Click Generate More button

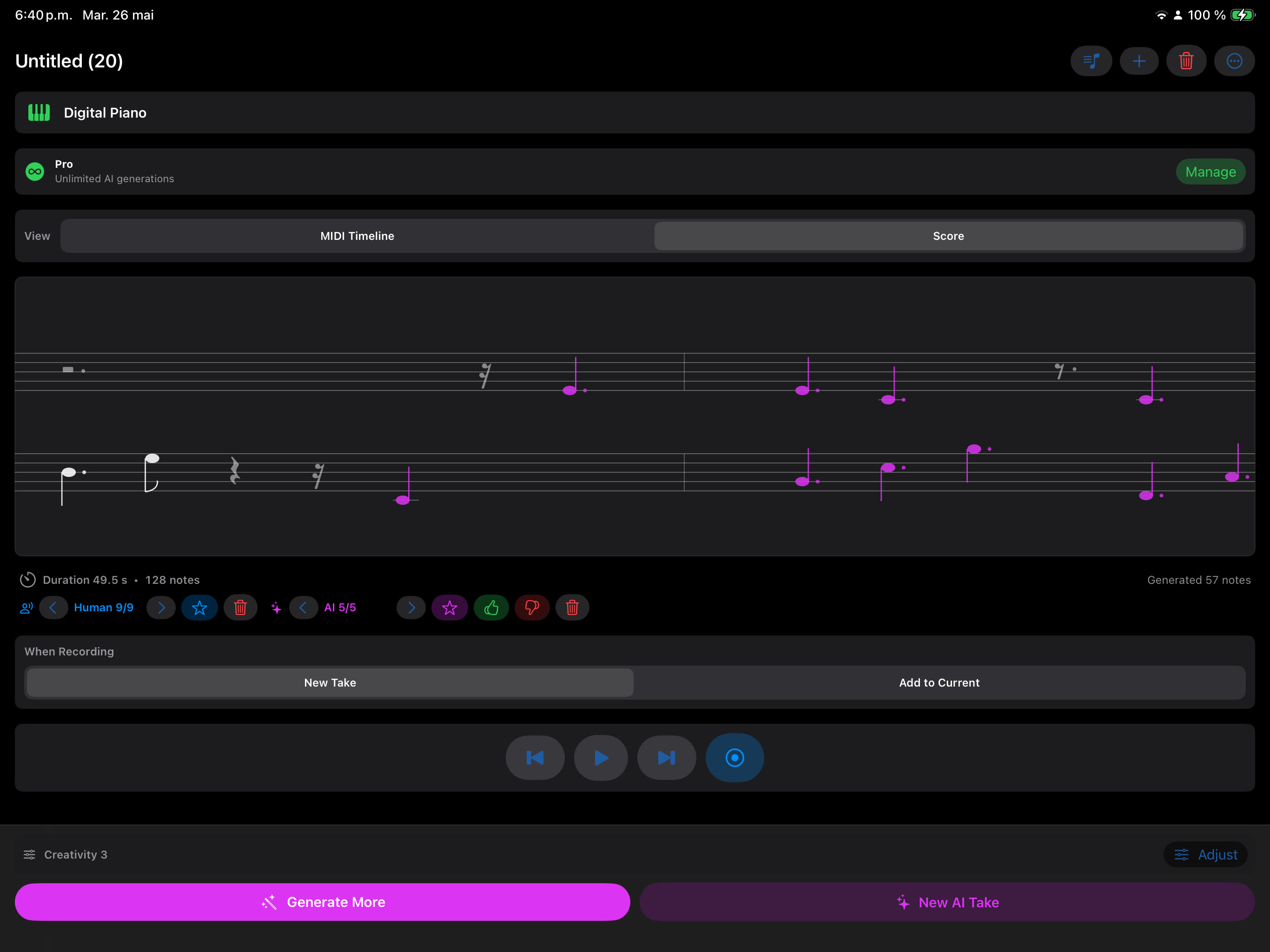323,902
